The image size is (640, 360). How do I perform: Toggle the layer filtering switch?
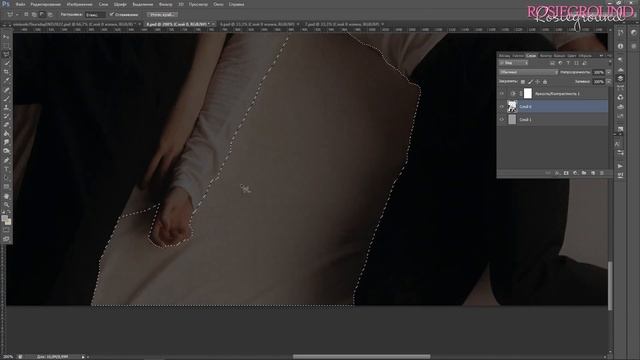[610, 63]
